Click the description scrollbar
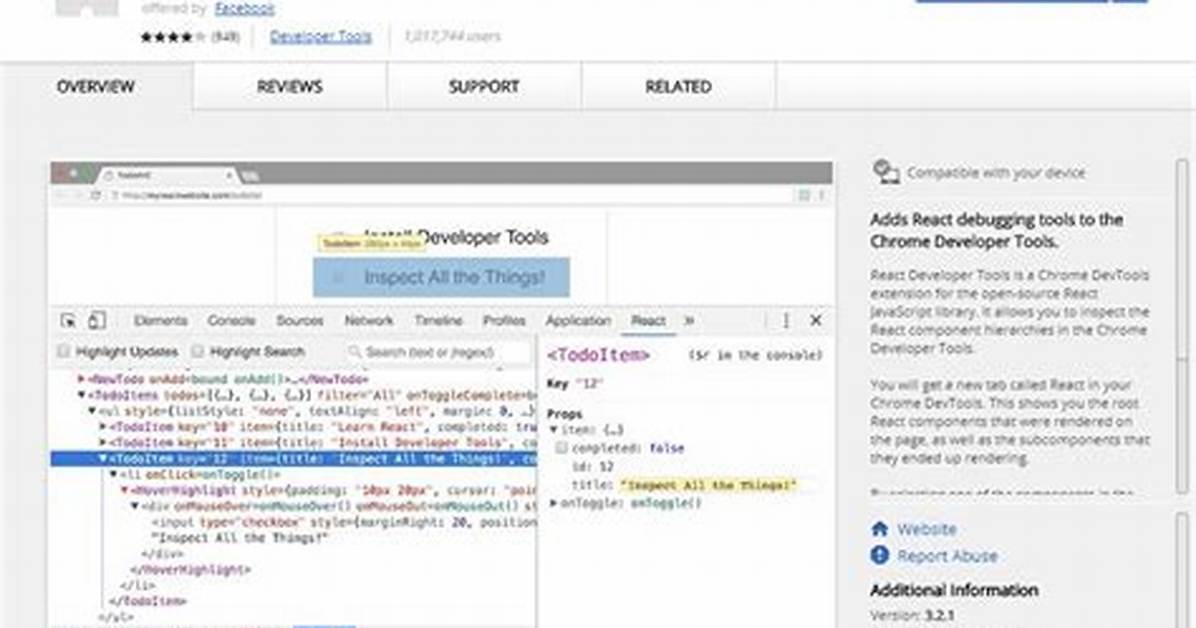This screenshot has height=628, width=1196. click(x=1182, y=326)
